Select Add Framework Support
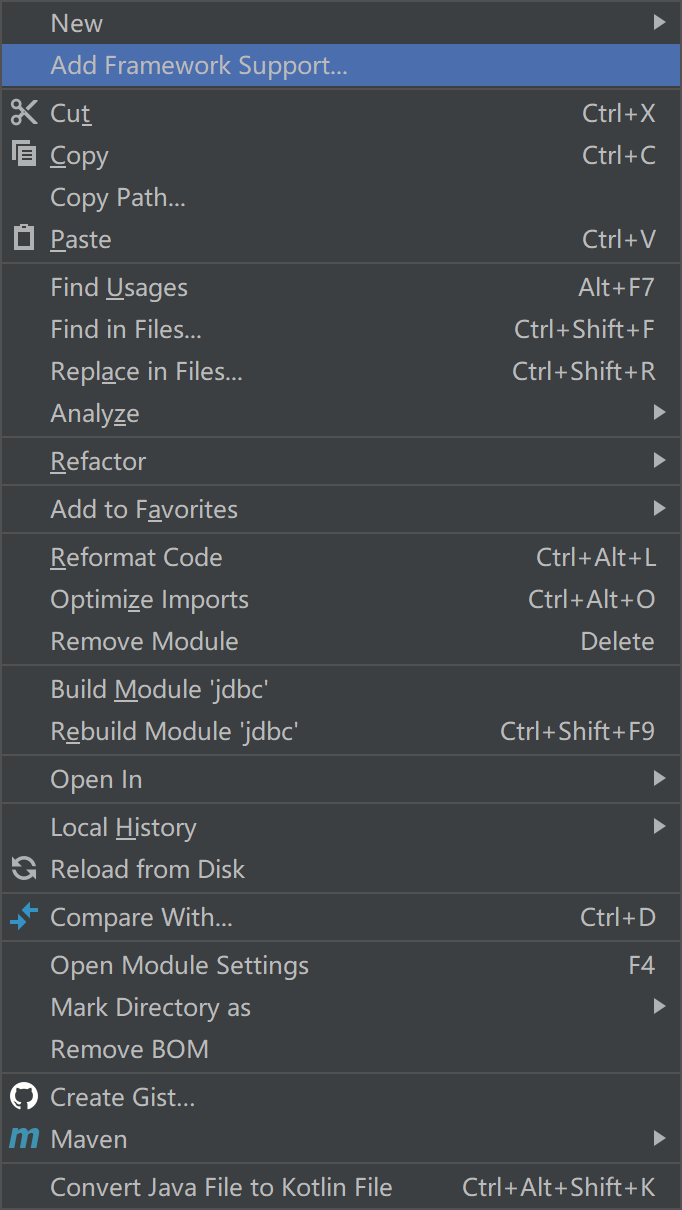 (x=341, y=66)
